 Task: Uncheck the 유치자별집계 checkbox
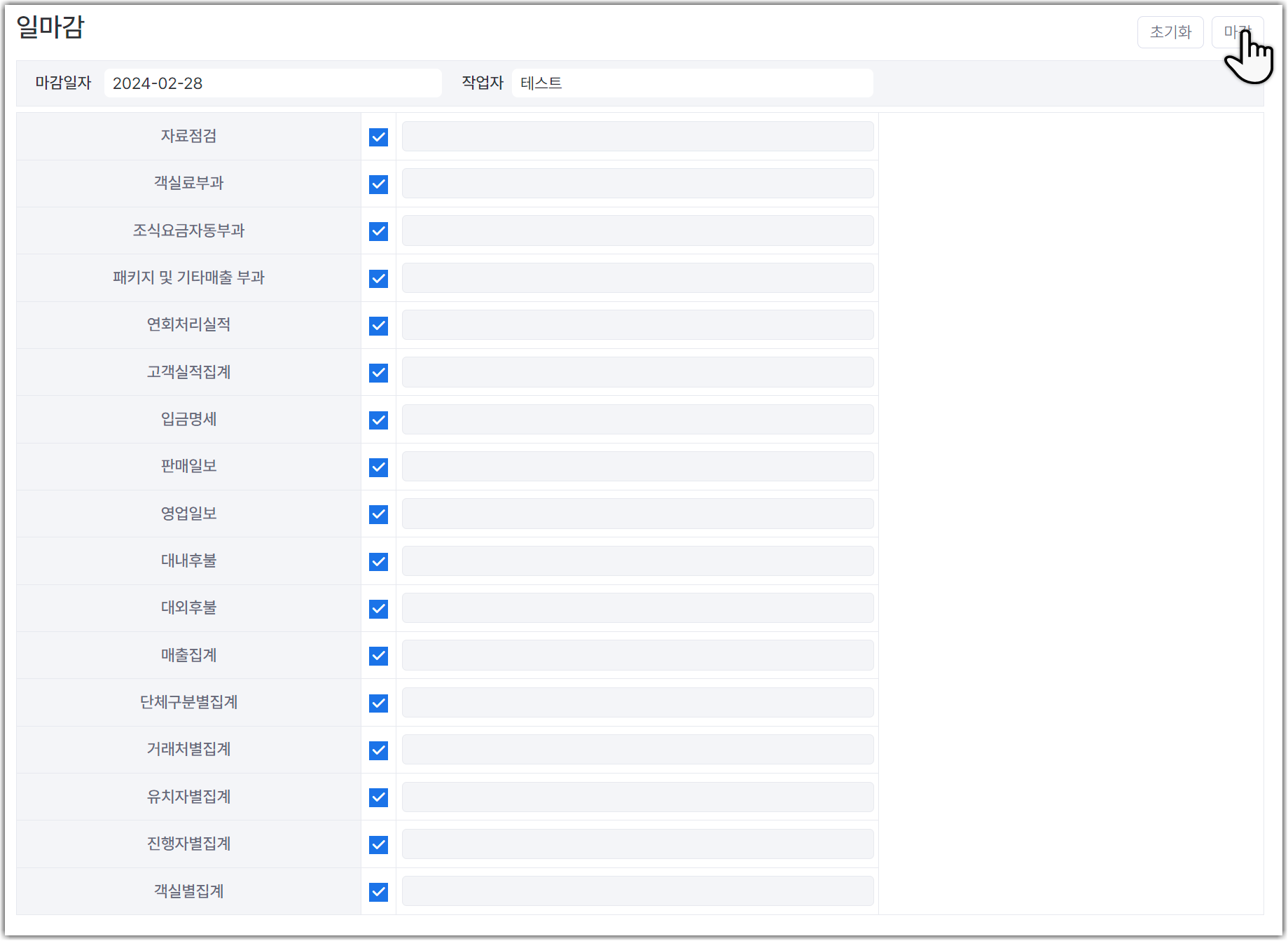coord(379,797)
